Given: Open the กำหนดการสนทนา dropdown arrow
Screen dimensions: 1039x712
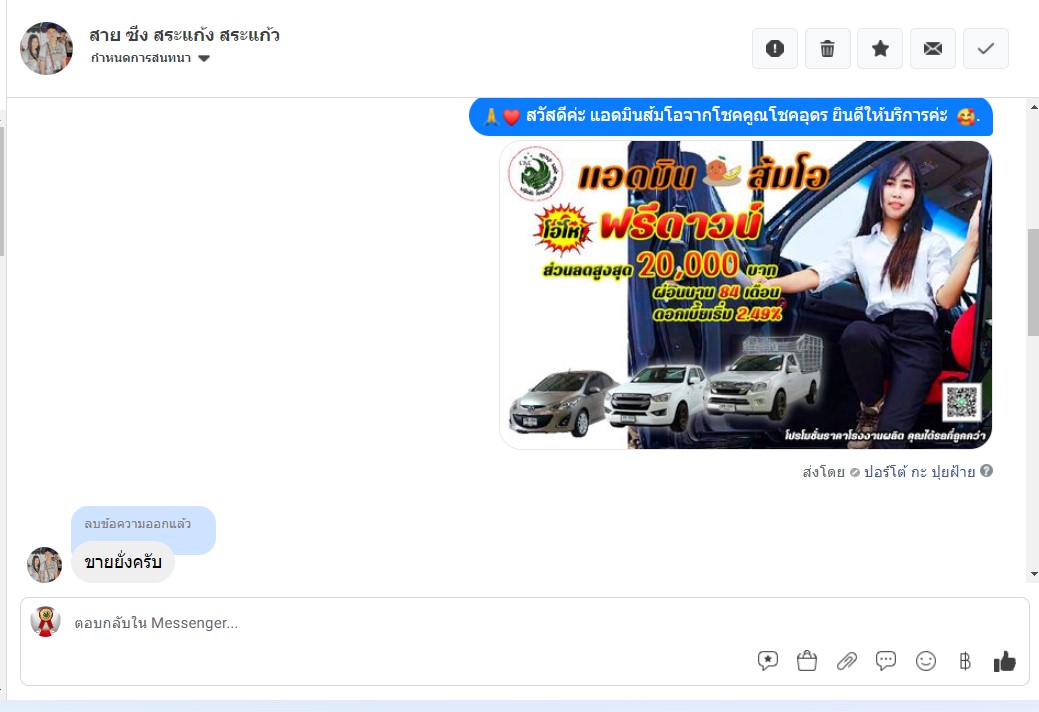Looking at the screenshot, I should pos(204,58).
